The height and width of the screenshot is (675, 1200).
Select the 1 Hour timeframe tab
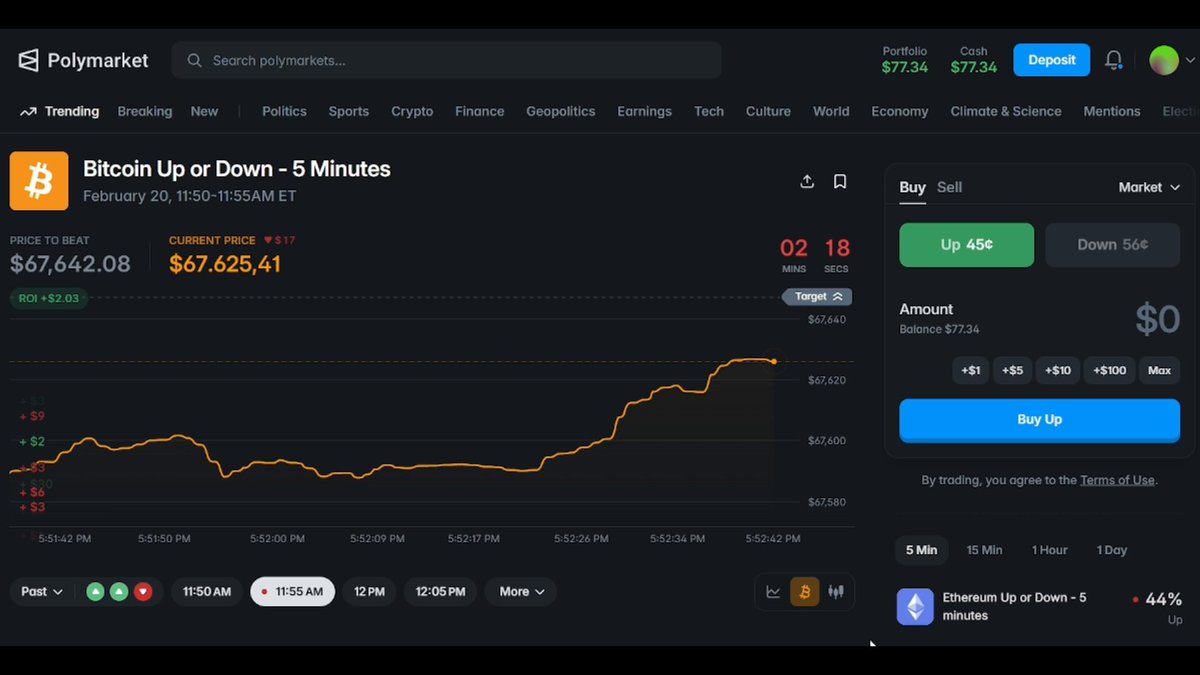[x=1050, y=550]
